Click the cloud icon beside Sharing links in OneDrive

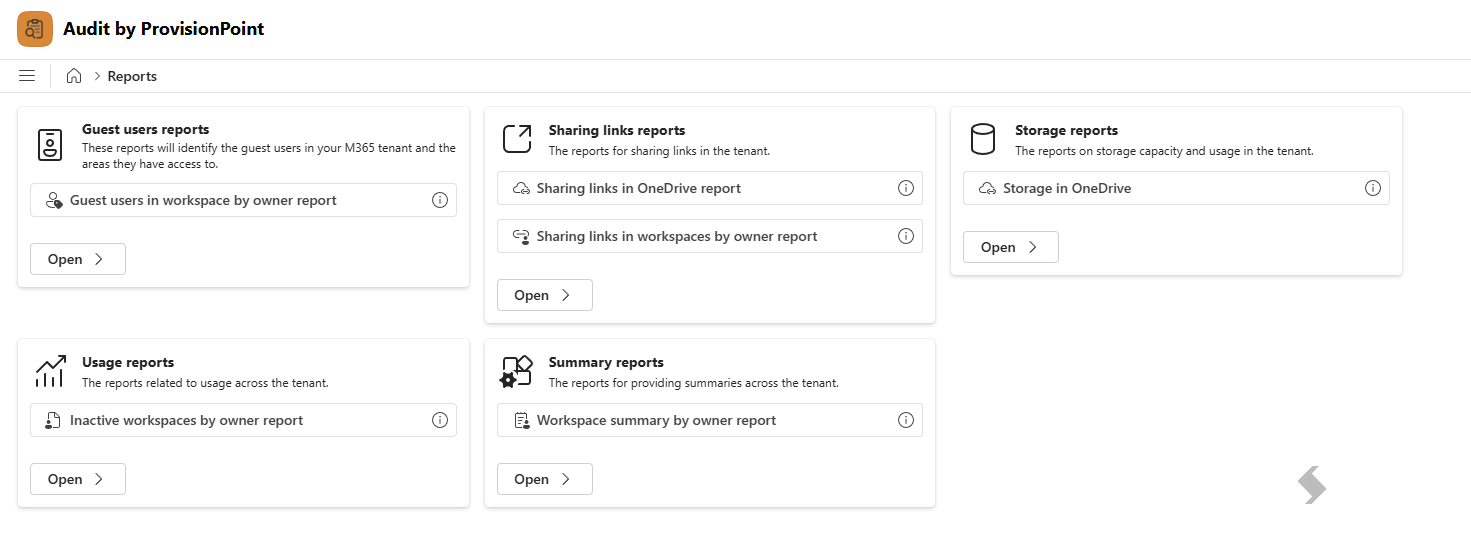(521, 188)
